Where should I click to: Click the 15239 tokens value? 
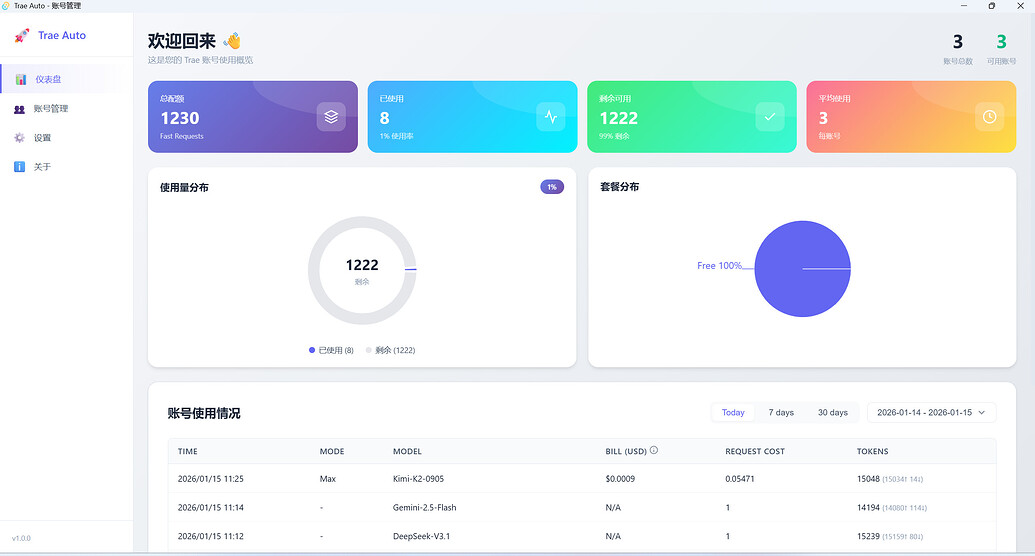coord(868,536)
